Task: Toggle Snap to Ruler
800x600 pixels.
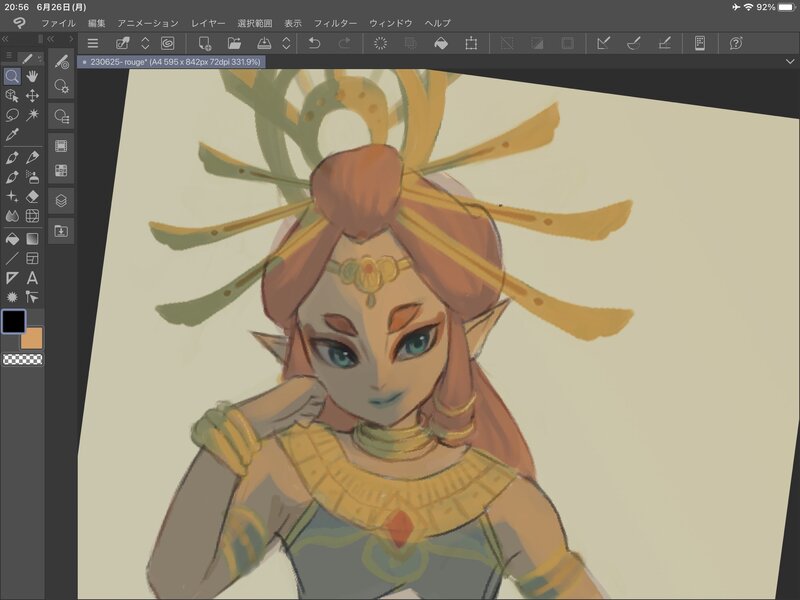Action: point(603,43)
